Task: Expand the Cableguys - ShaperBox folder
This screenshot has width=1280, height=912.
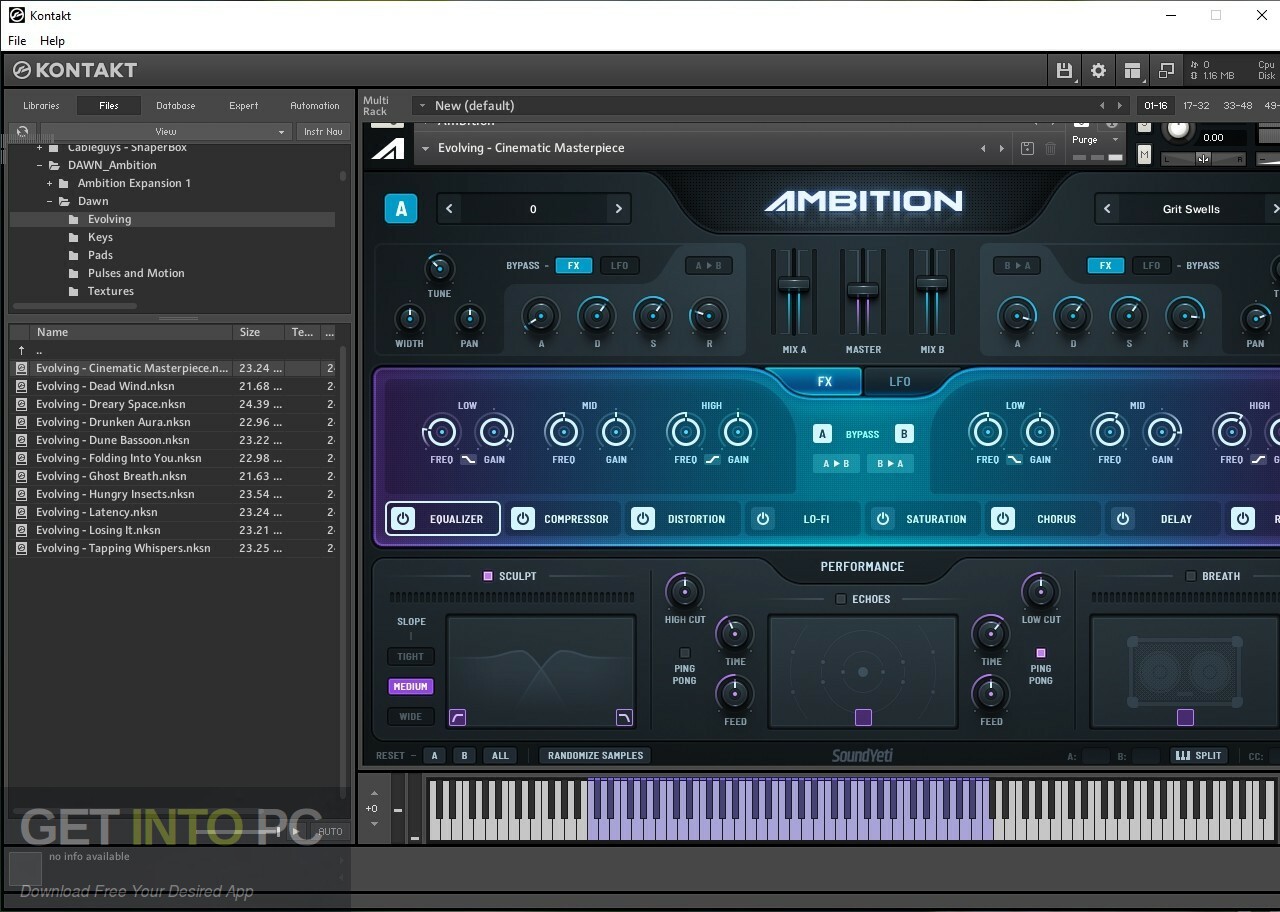Action: pyautogui.click(x=40, y=148)
